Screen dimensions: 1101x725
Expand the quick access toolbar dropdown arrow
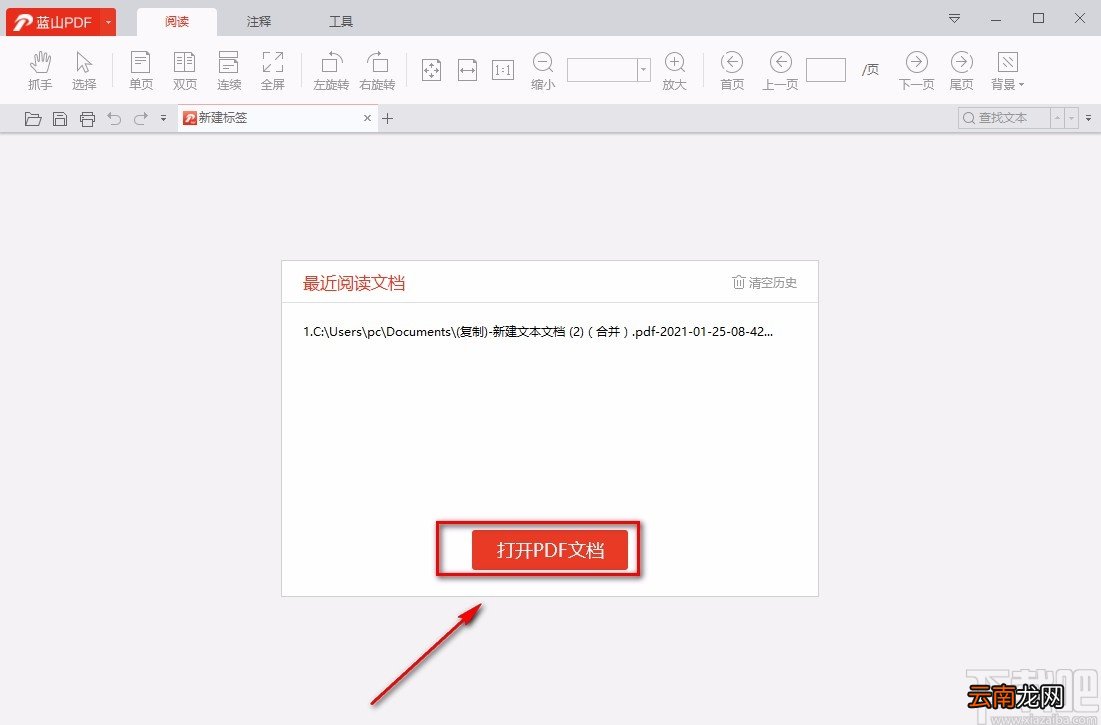(164, 119)
